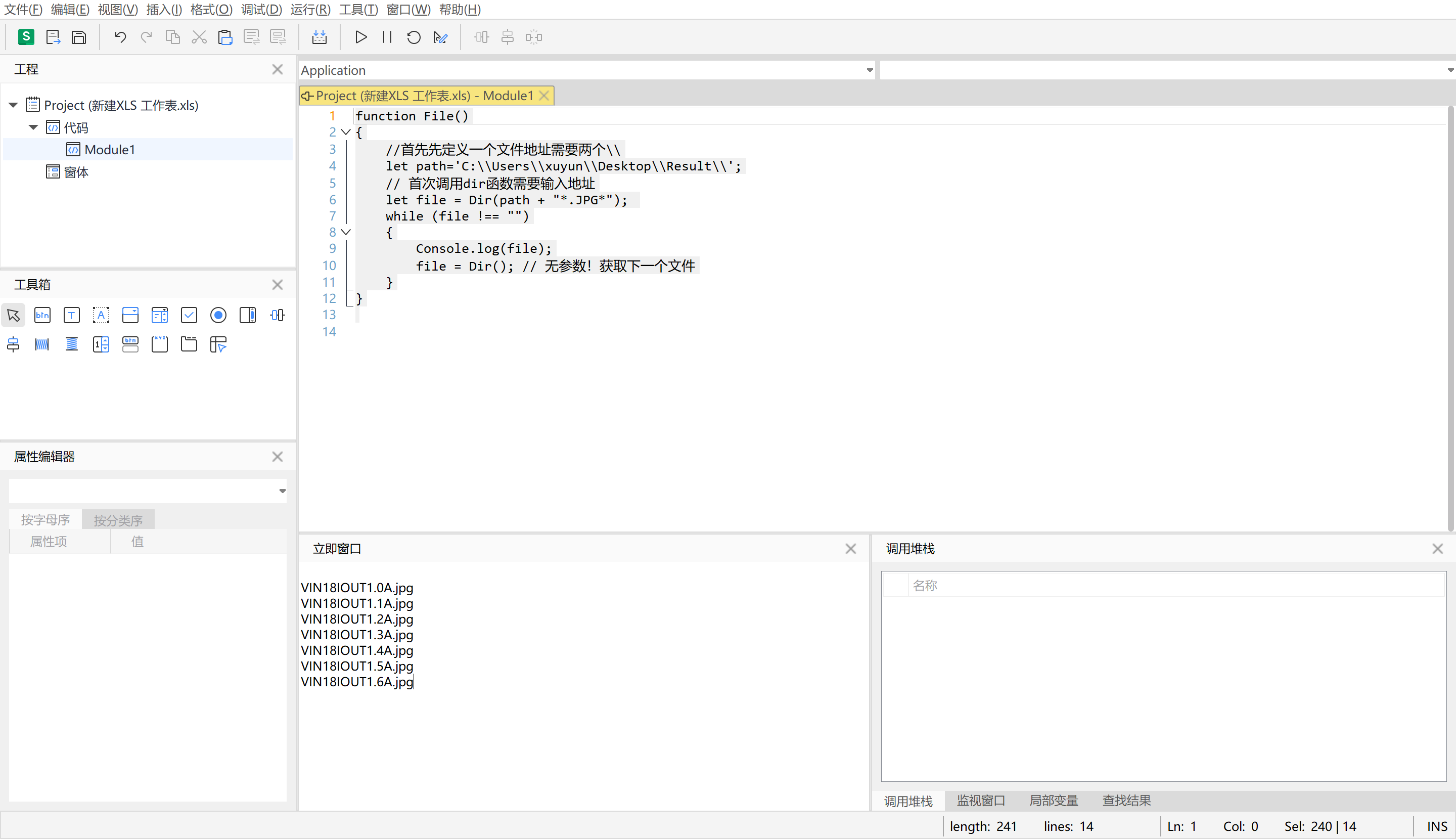Collapse the 代码 folder node
This screenshot has height=839, width=1456.
coord(33,127)
